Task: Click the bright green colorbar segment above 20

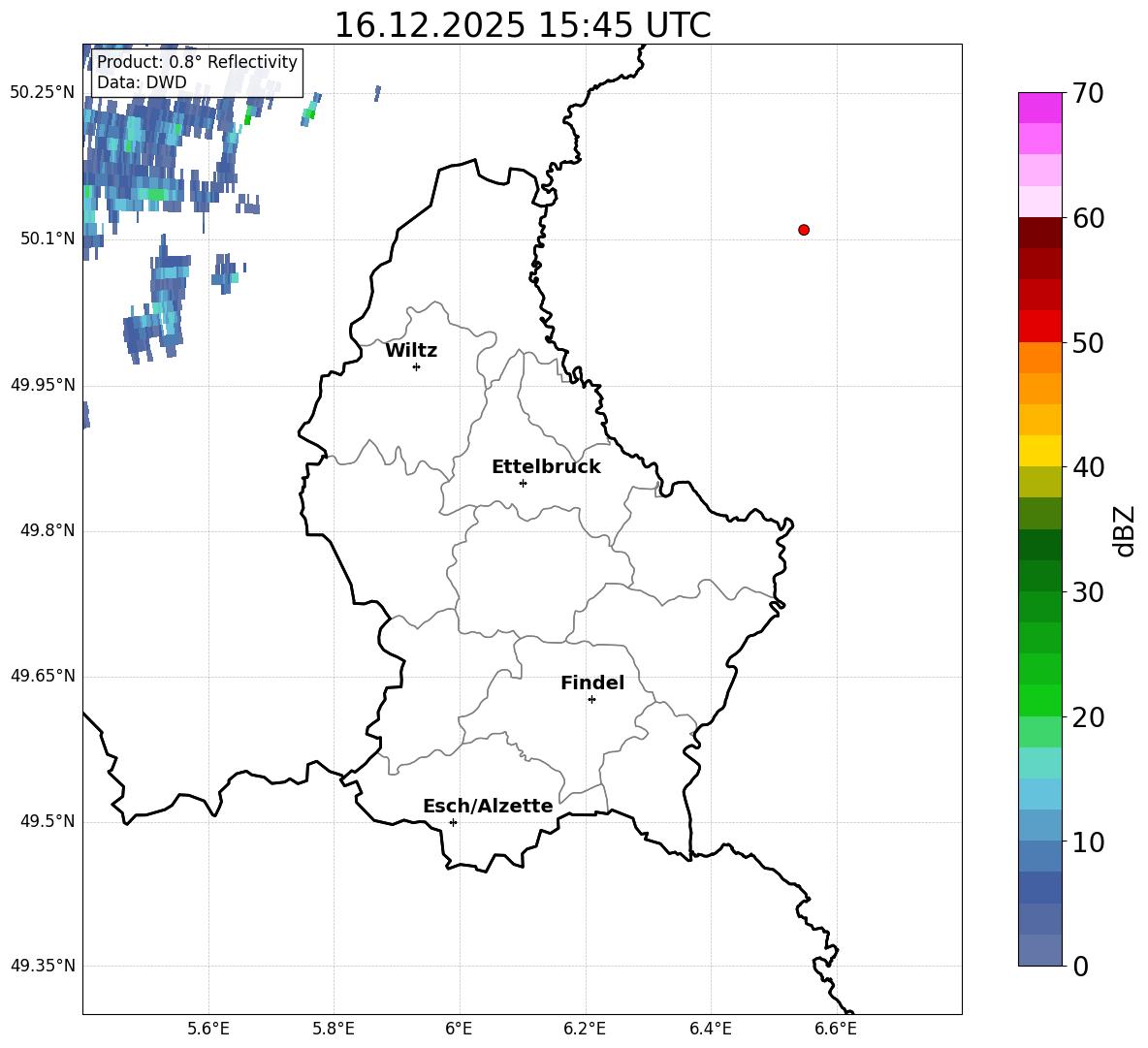Action: [1040, 700]
